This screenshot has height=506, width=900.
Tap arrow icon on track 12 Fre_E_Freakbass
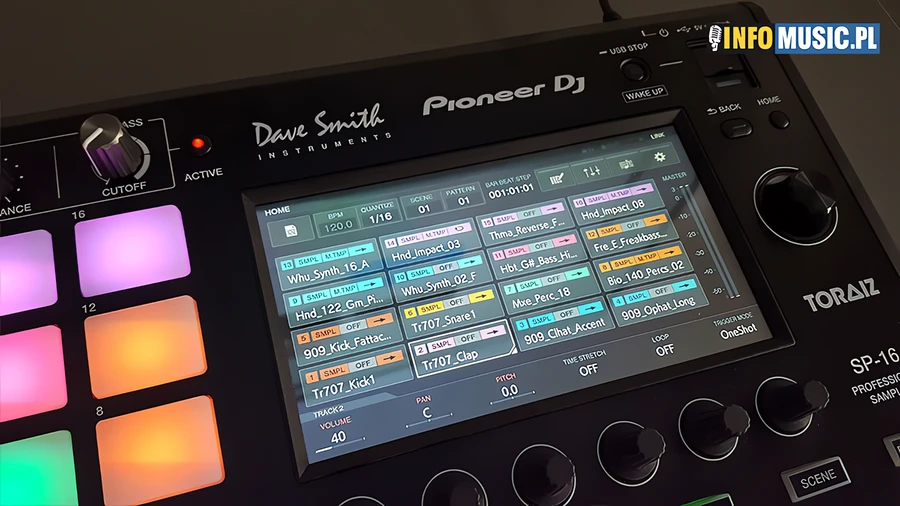tap(655, 219)
